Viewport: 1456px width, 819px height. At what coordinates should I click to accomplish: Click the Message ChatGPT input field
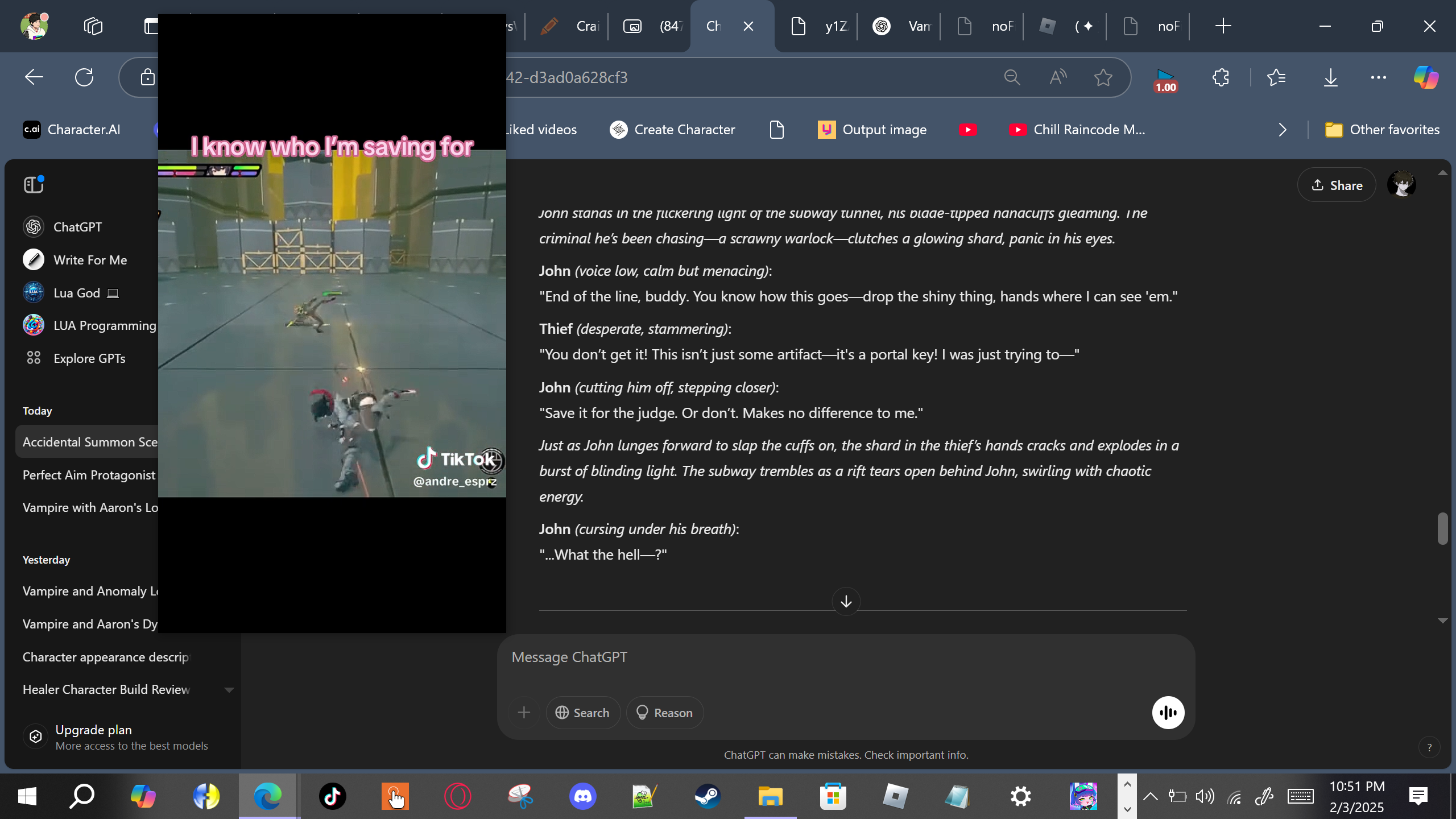coord(845,657)
